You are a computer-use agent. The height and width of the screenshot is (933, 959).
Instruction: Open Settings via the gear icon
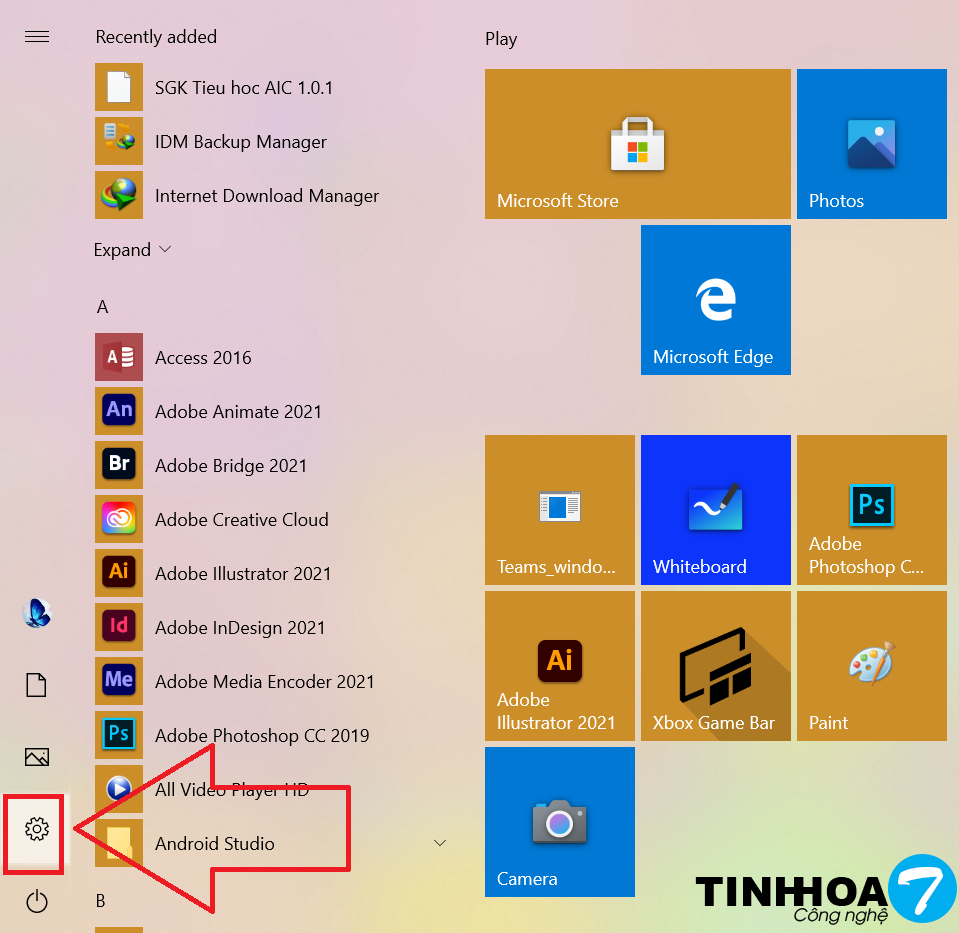click(x=37, y=829)
